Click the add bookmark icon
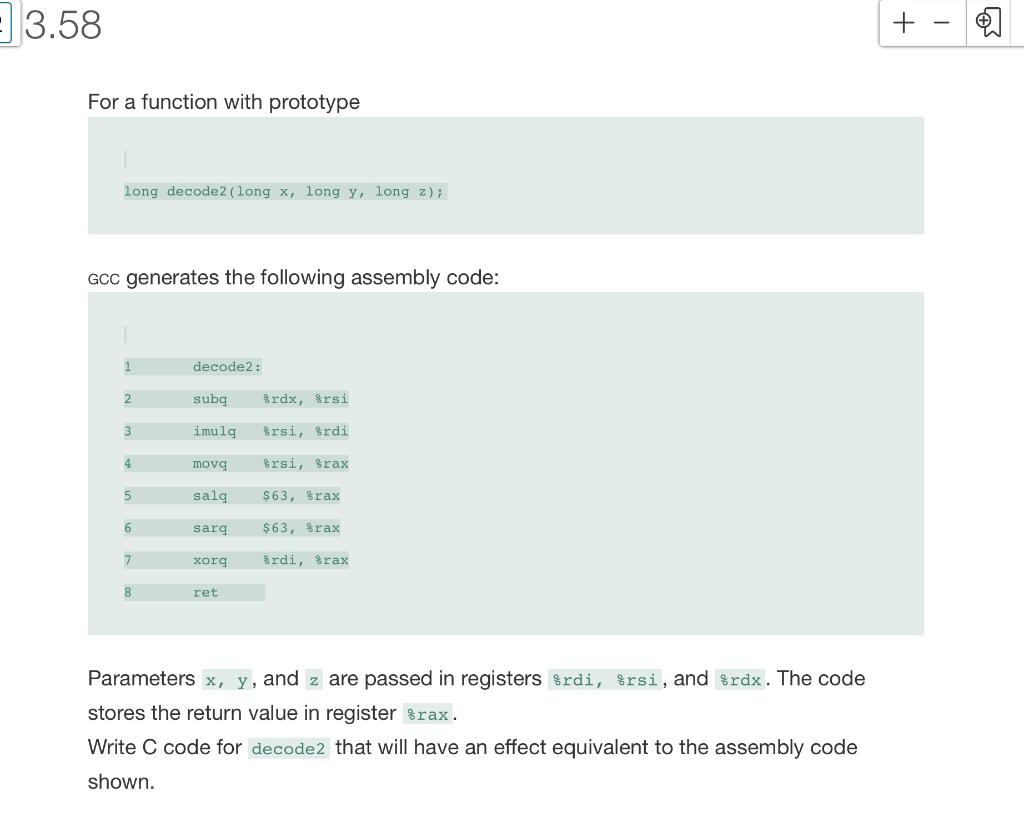Viewport: 1024px width, 817px height. 988,22
